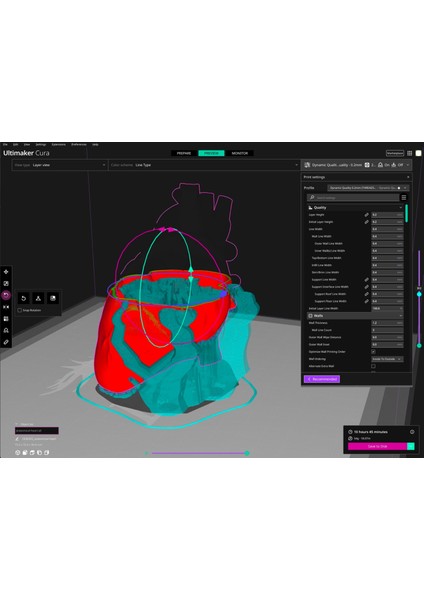Image resolution: width=424 pixels, height=600 pixels.
Task: Click the top view cube icon
Action: tap(32, 453)
